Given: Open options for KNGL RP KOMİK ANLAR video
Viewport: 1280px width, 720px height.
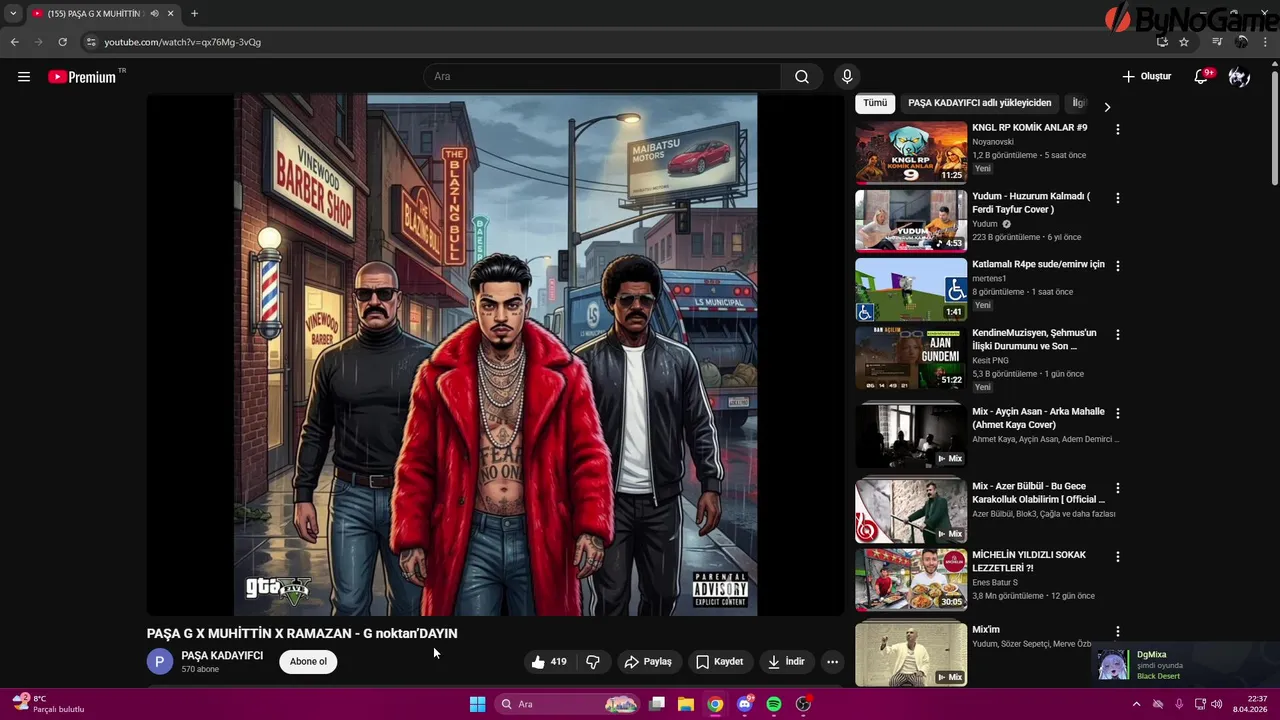Looking at the screenshot, I should [1118, 130].
